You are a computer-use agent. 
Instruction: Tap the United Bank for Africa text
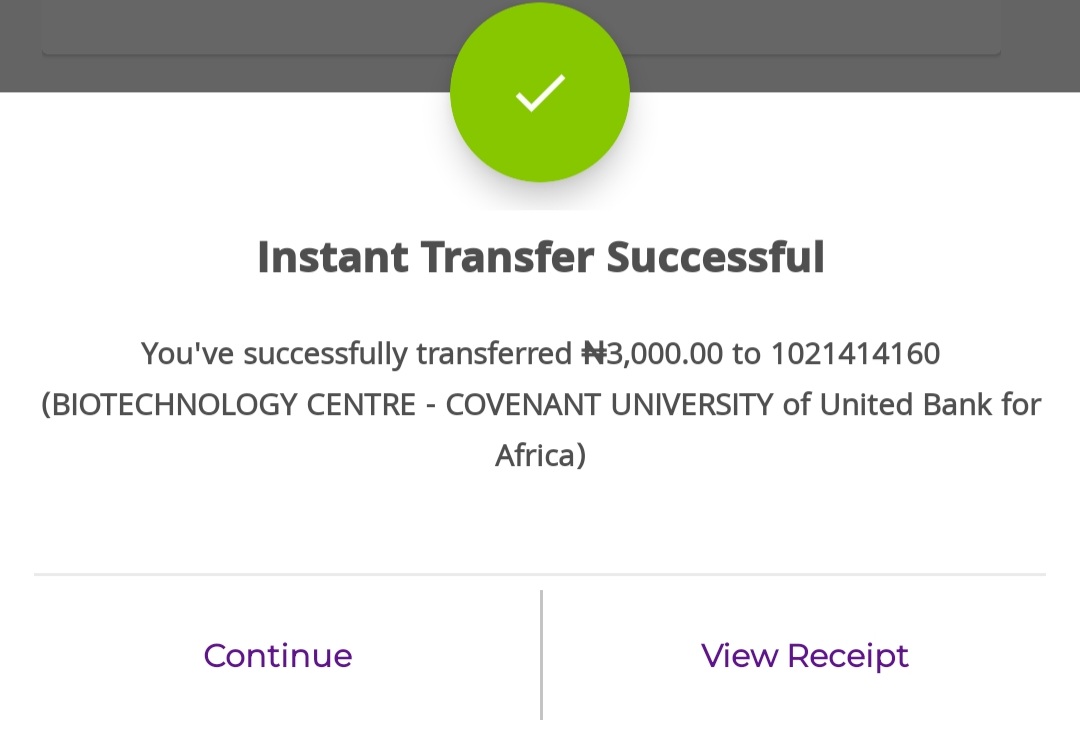(930, 405)
